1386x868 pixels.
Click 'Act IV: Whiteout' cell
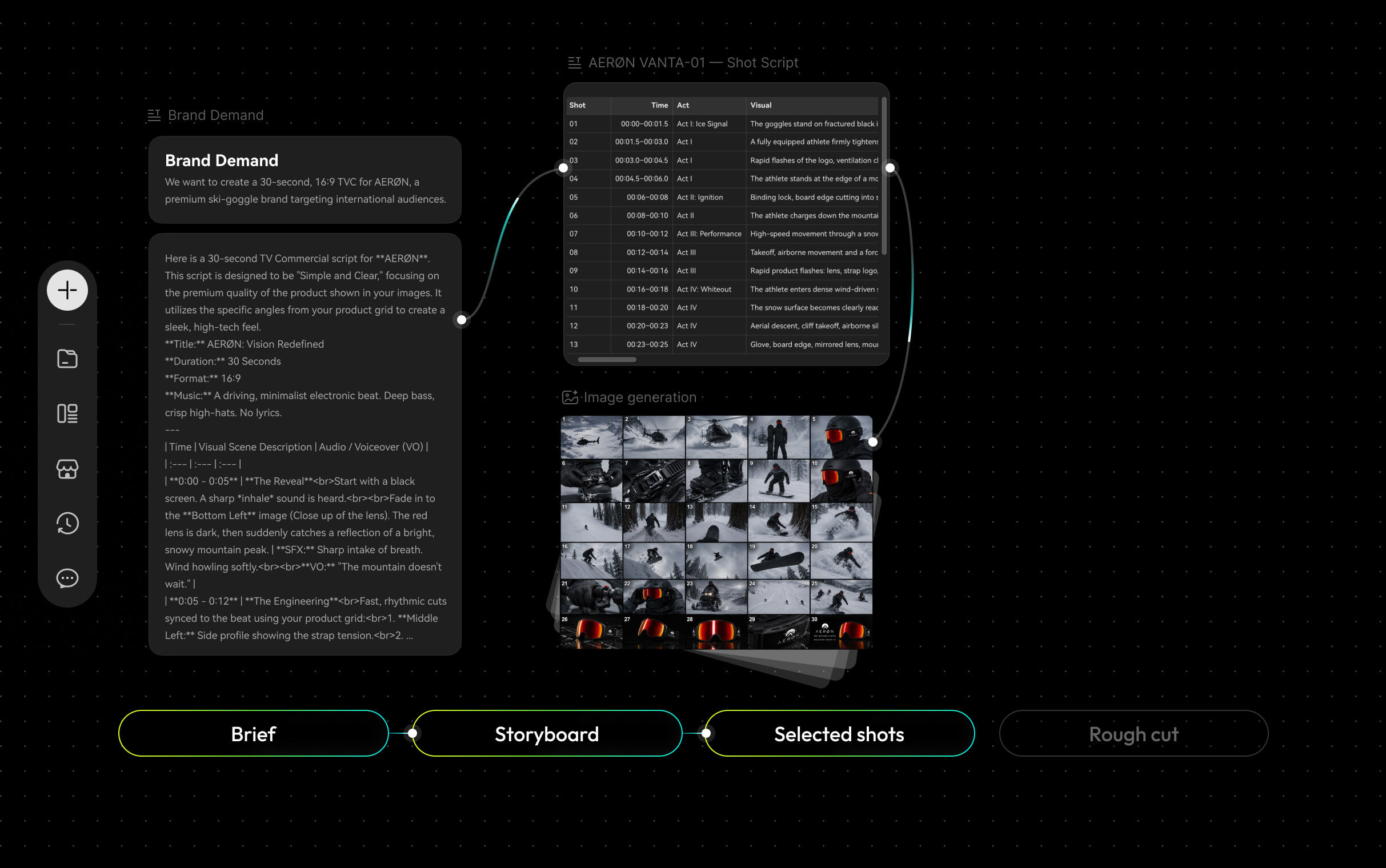tap(709, 290)
